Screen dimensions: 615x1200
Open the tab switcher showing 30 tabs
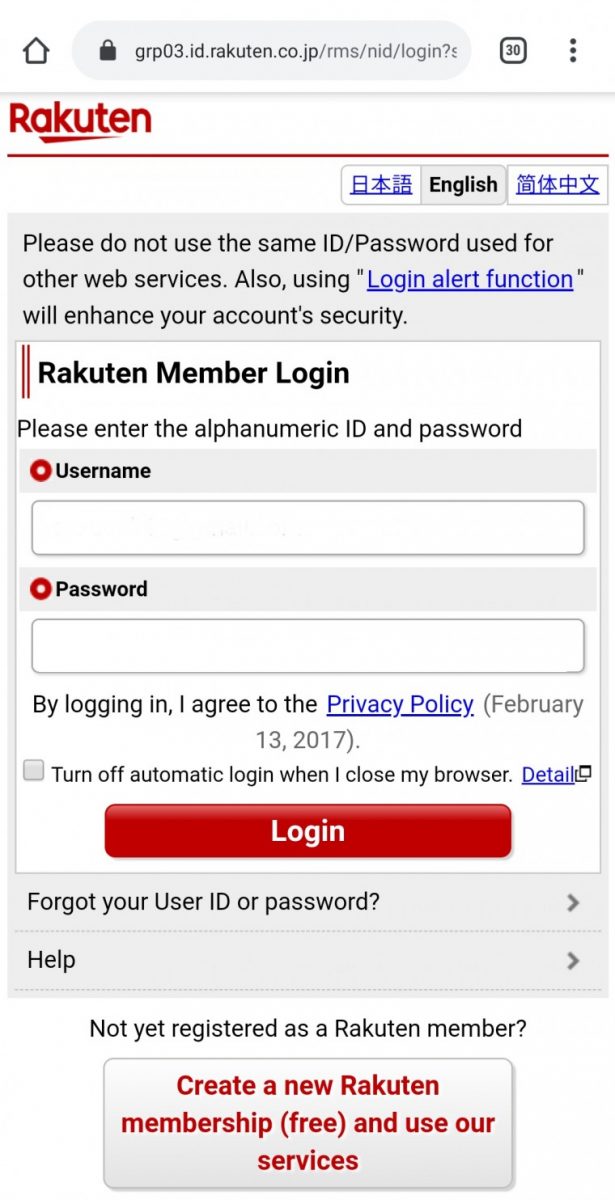click(x=513, y=51)
